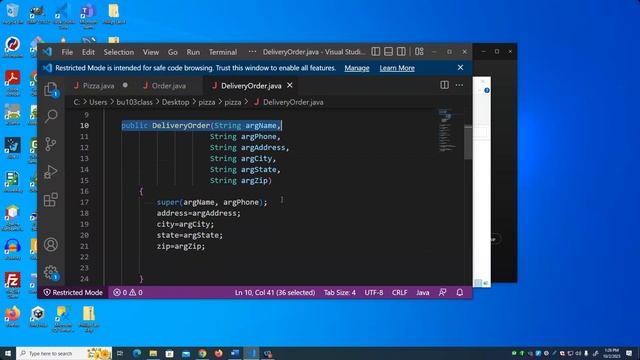Open CRLF end of line picker
This screenshot has height=360, width=640.
point(399,292)
